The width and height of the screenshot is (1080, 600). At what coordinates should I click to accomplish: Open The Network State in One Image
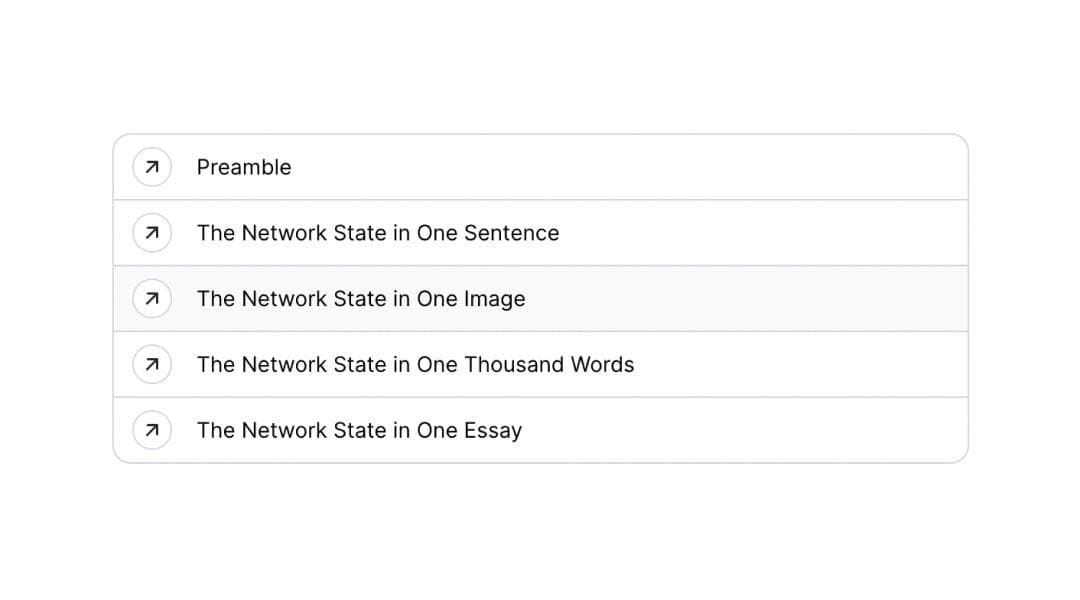click(362, 298)
